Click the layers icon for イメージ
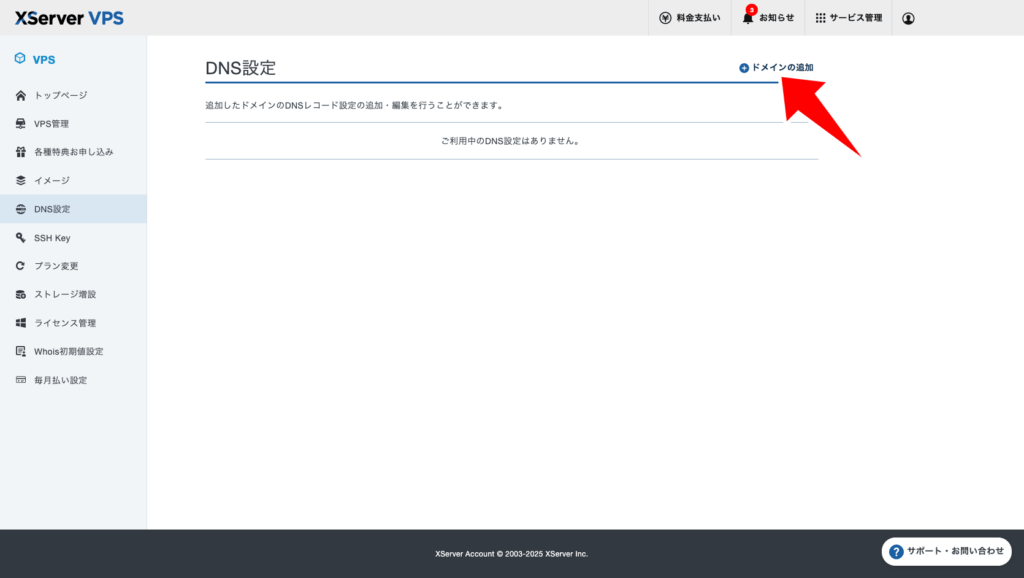This screenshot has height=578, width=1024. tap(21, 180)
